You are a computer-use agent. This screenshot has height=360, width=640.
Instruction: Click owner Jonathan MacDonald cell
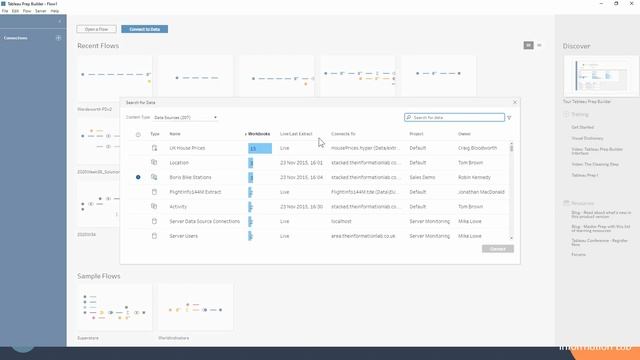[x=481, y=192]
